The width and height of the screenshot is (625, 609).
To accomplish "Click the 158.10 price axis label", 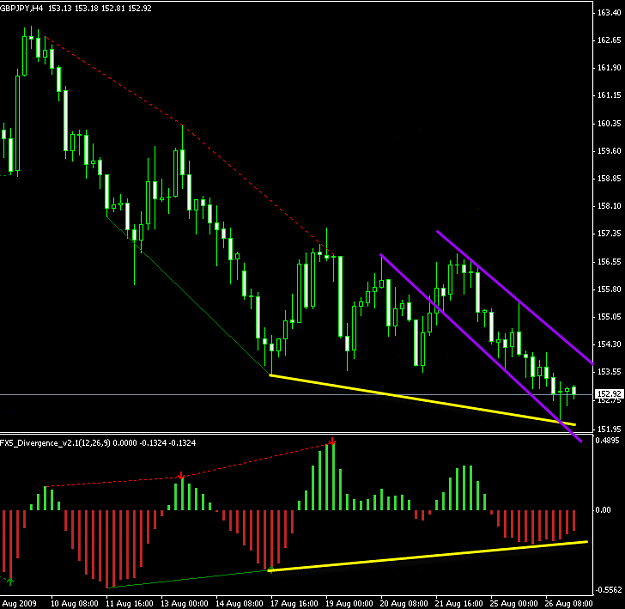I will pyautogui.click(x=609, y=206).
